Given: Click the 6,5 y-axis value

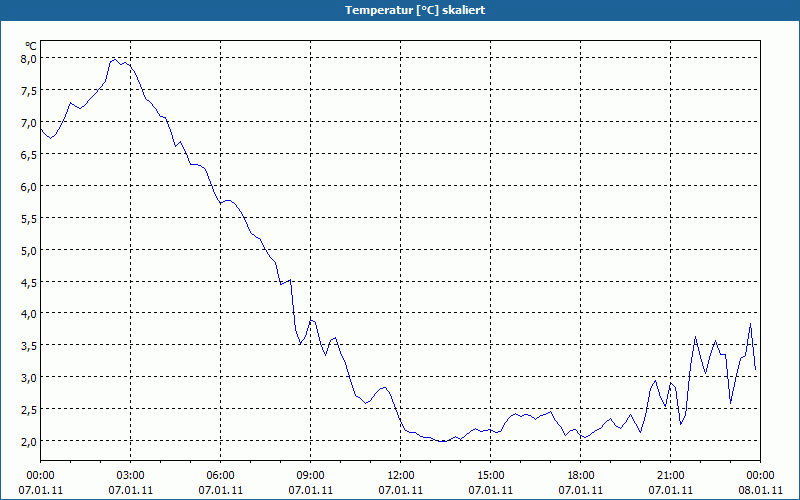Looking at the screenshot, I should 28,155.
